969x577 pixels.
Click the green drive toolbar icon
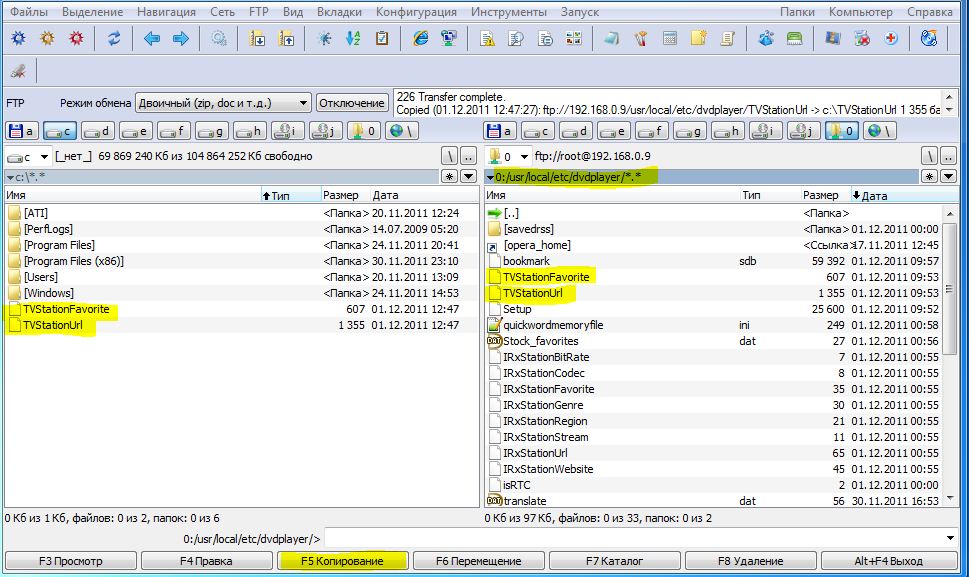click(x=795, y=38)
